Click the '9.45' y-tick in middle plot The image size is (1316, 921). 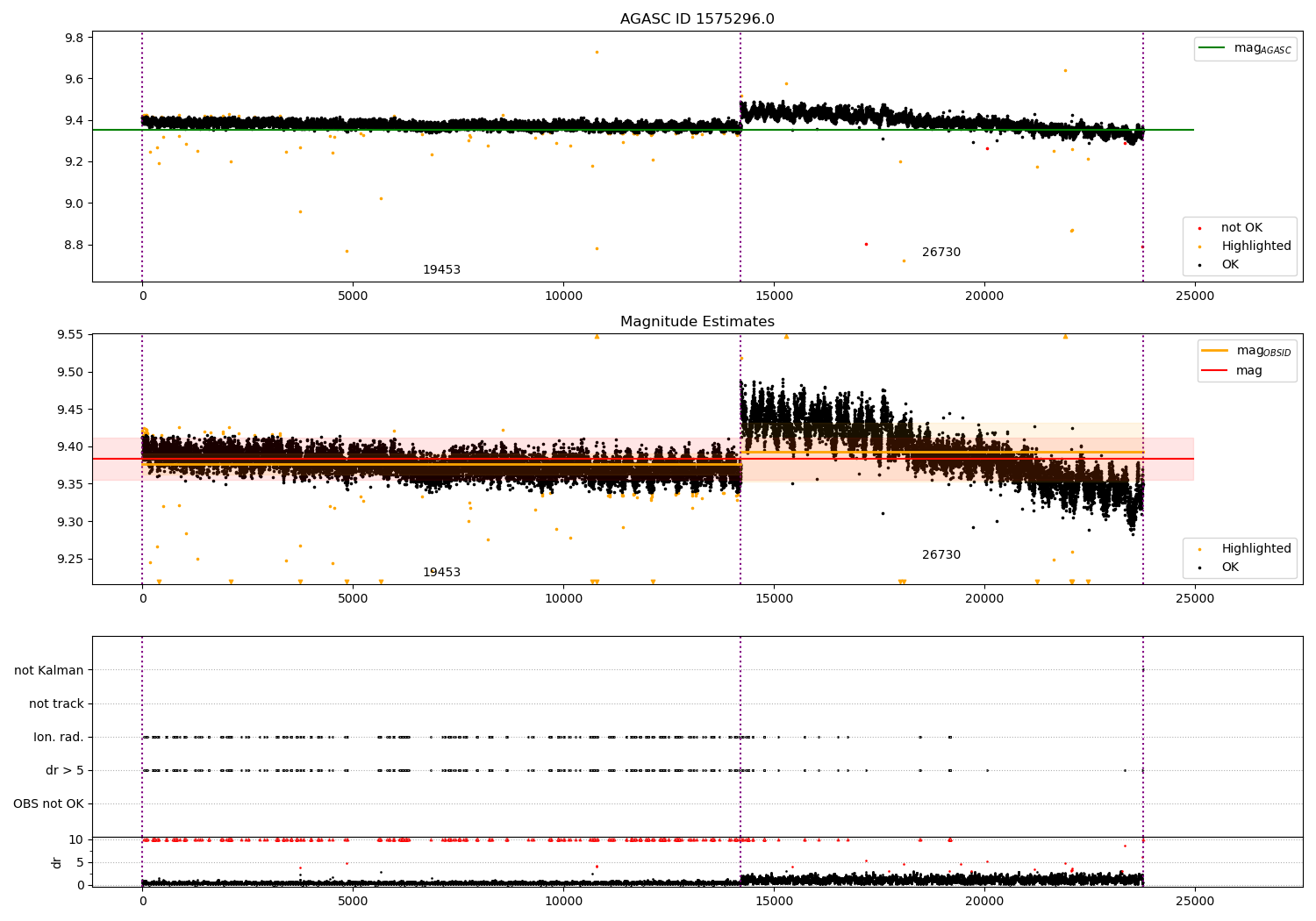click(71, 410)
